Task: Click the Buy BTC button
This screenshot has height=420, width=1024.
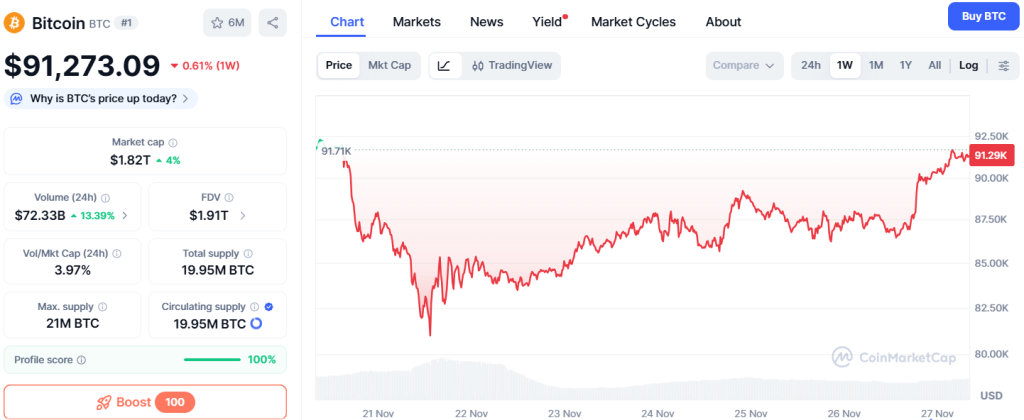Action: coord(981,17)
